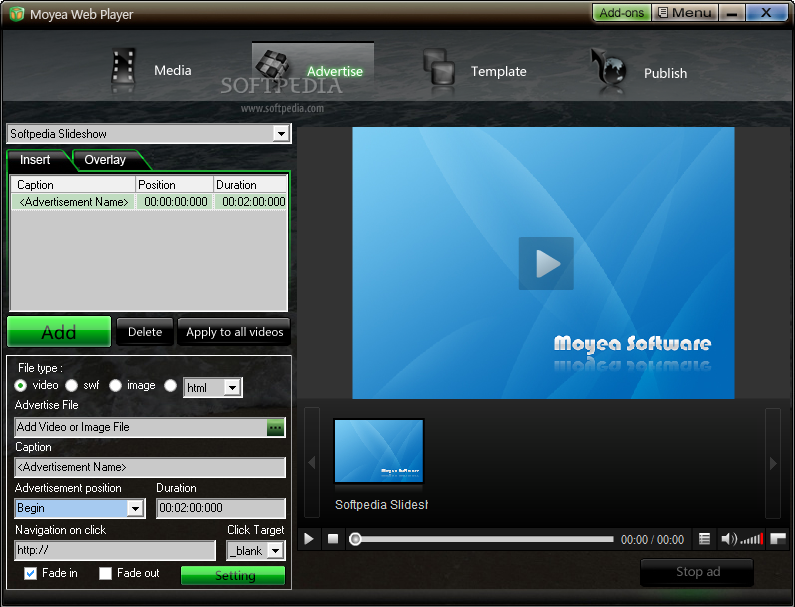This screenshot has height=607, width=795.
Task: Select the video file type radio button
Action: 21,386
